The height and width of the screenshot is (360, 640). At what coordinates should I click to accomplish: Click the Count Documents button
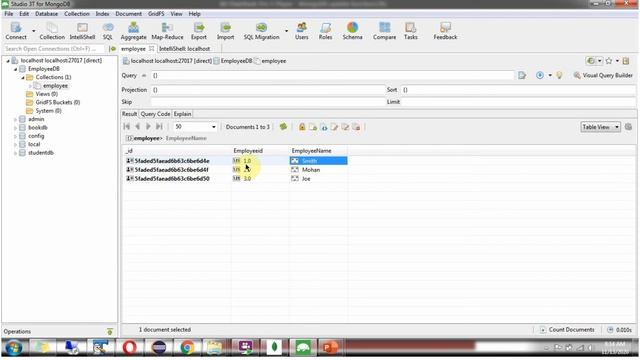(x=567, y=330)
